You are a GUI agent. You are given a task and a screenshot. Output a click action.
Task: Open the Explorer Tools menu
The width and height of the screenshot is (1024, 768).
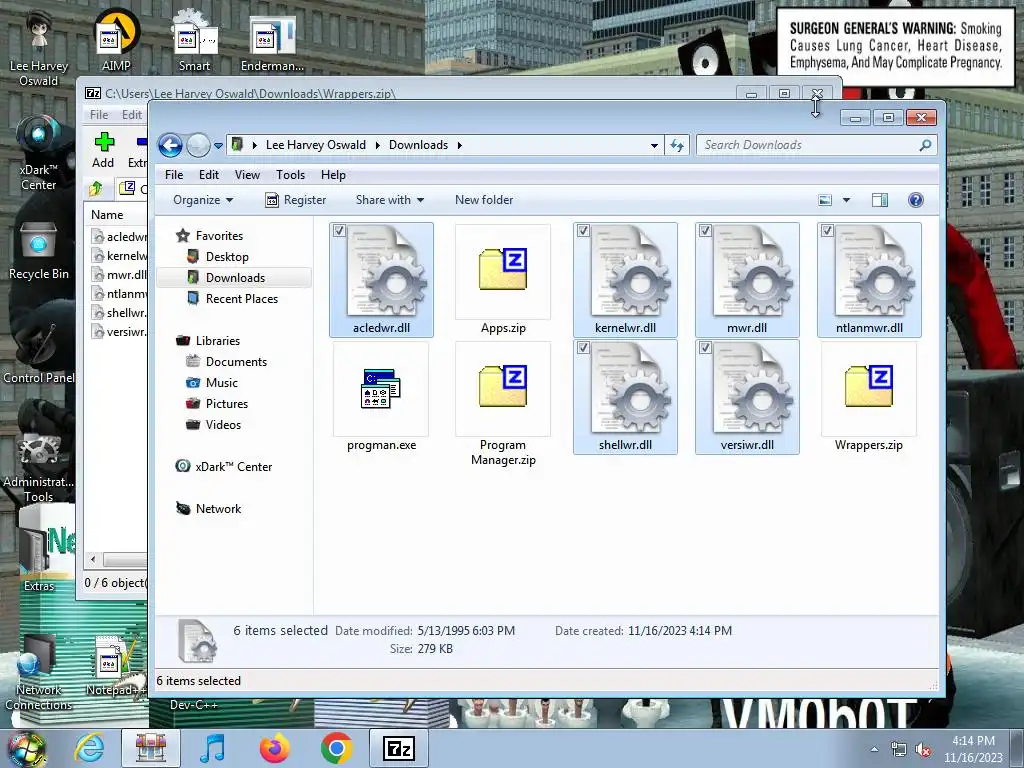pos(291,175)
